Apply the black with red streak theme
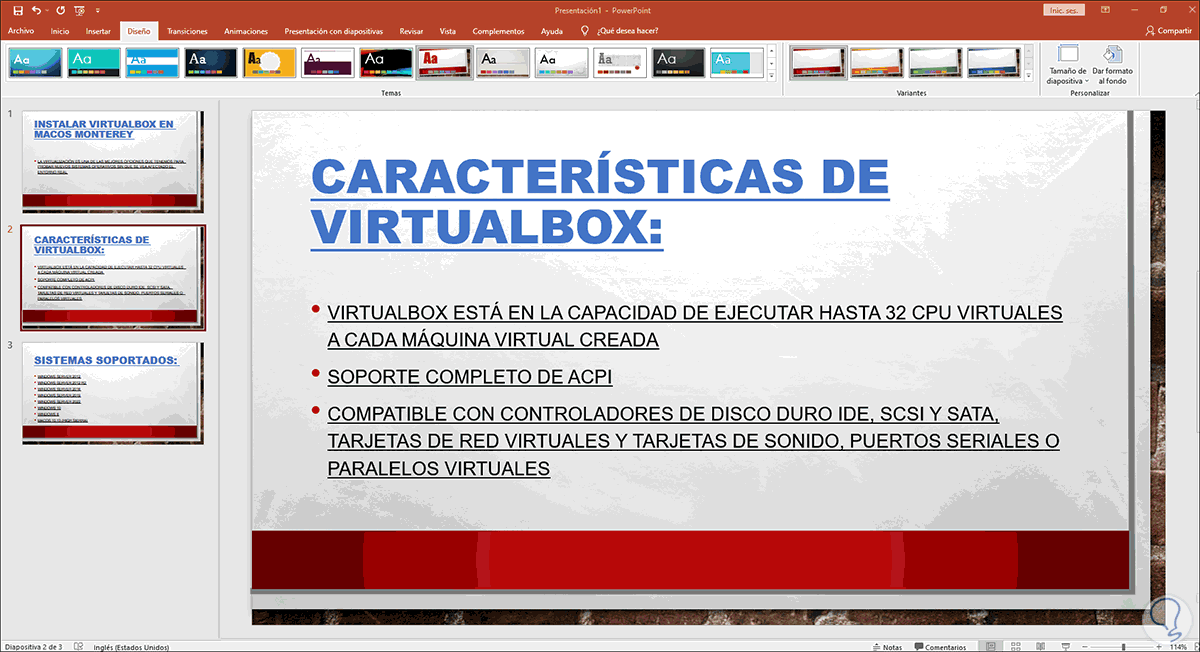 [x=386, y=63]
